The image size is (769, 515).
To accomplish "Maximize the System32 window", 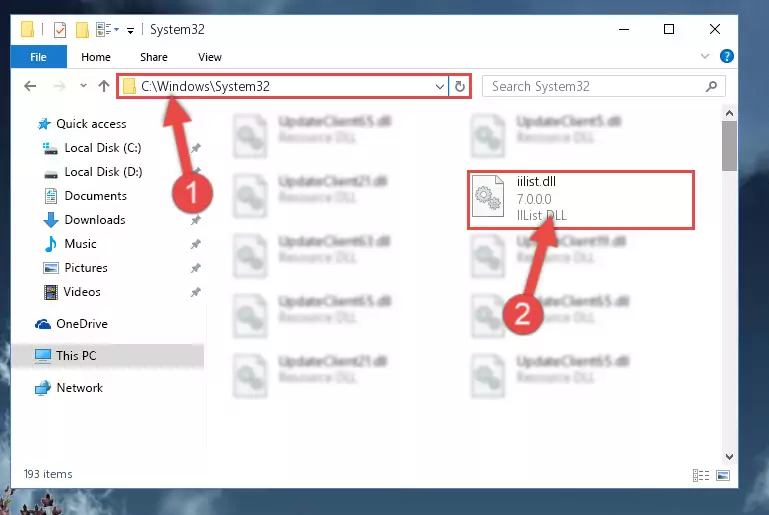I will [x=669, y=29].
